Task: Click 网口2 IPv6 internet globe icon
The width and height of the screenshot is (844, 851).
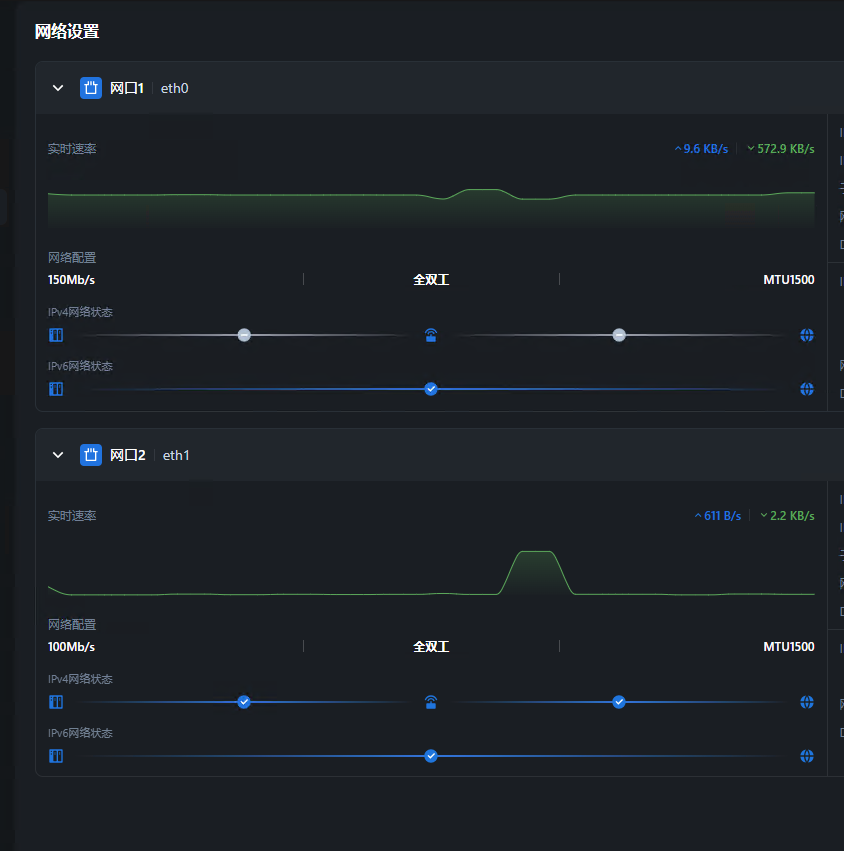Action: click(807, 755)
